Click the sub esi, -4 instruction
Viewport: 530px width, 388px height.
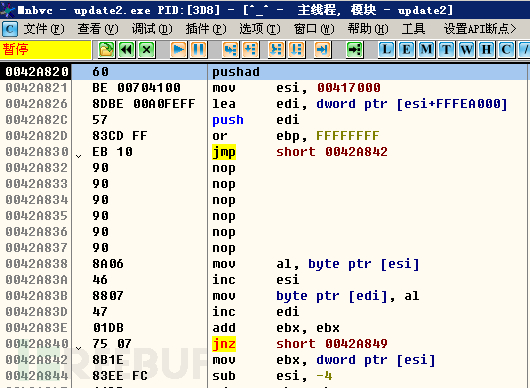tap(272, 375)
